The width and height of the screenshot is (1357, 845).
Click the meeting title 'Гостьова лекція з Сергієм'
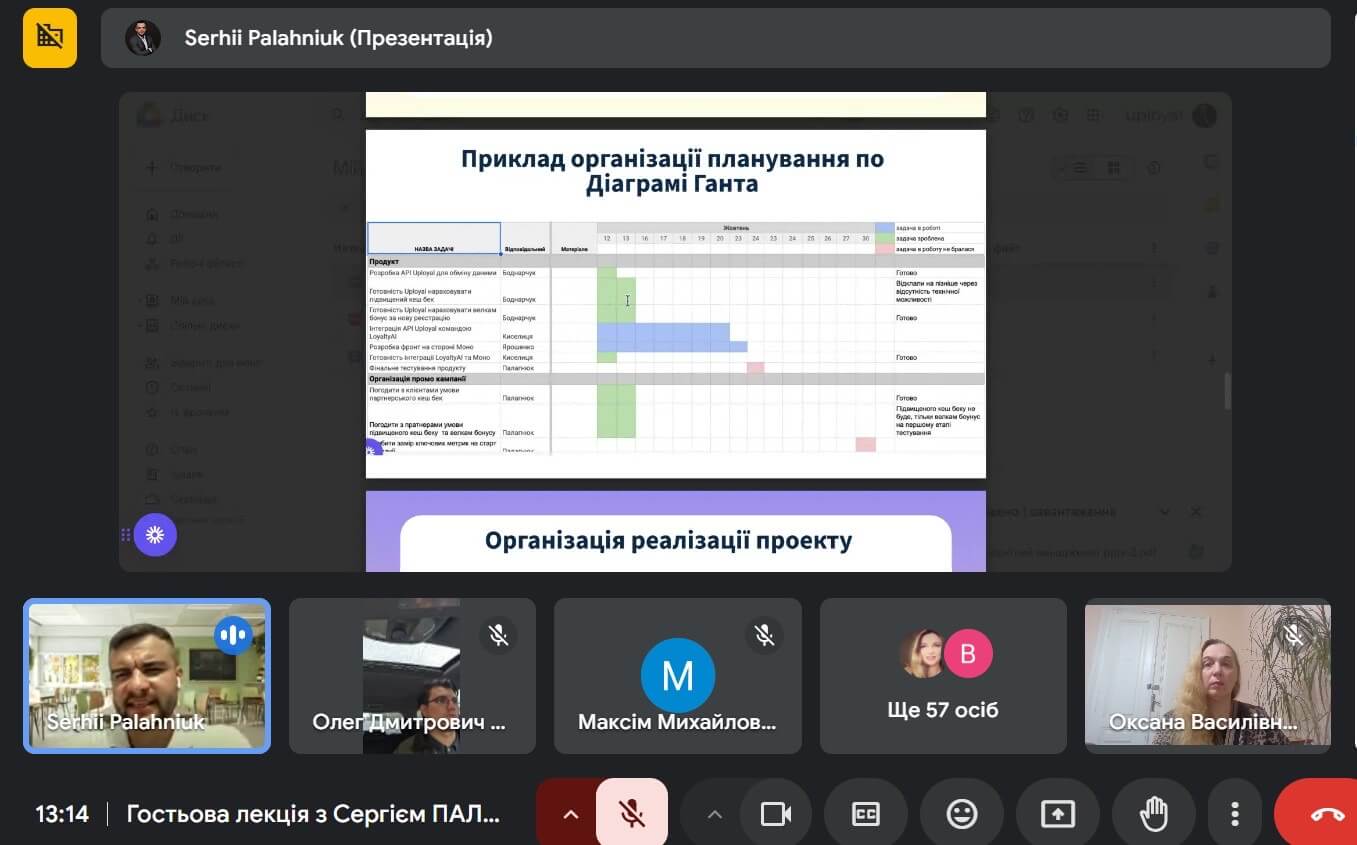[x=312, y=814]
